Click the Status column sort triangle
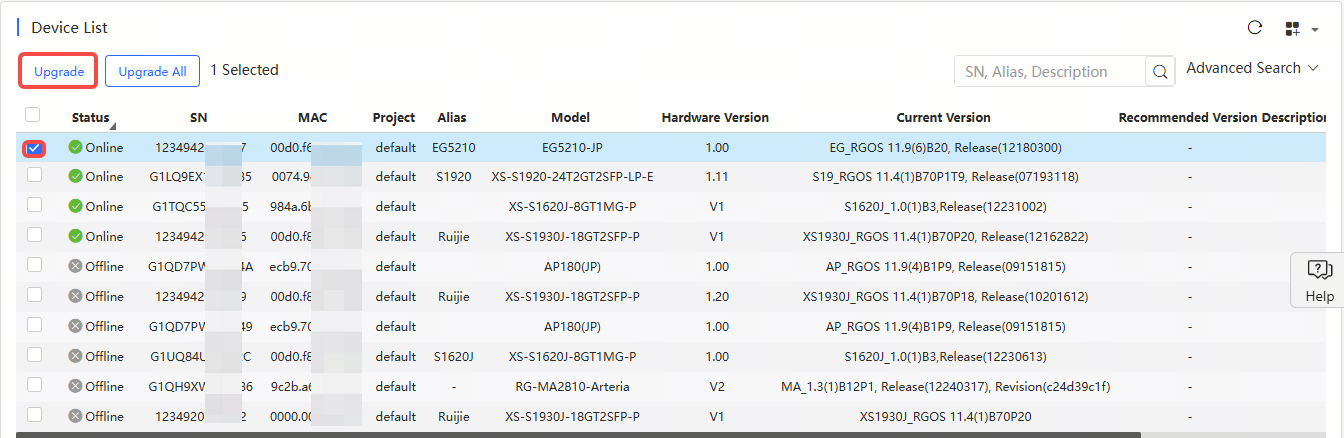This screenshot has width=1344, height=438. [112, 126]
